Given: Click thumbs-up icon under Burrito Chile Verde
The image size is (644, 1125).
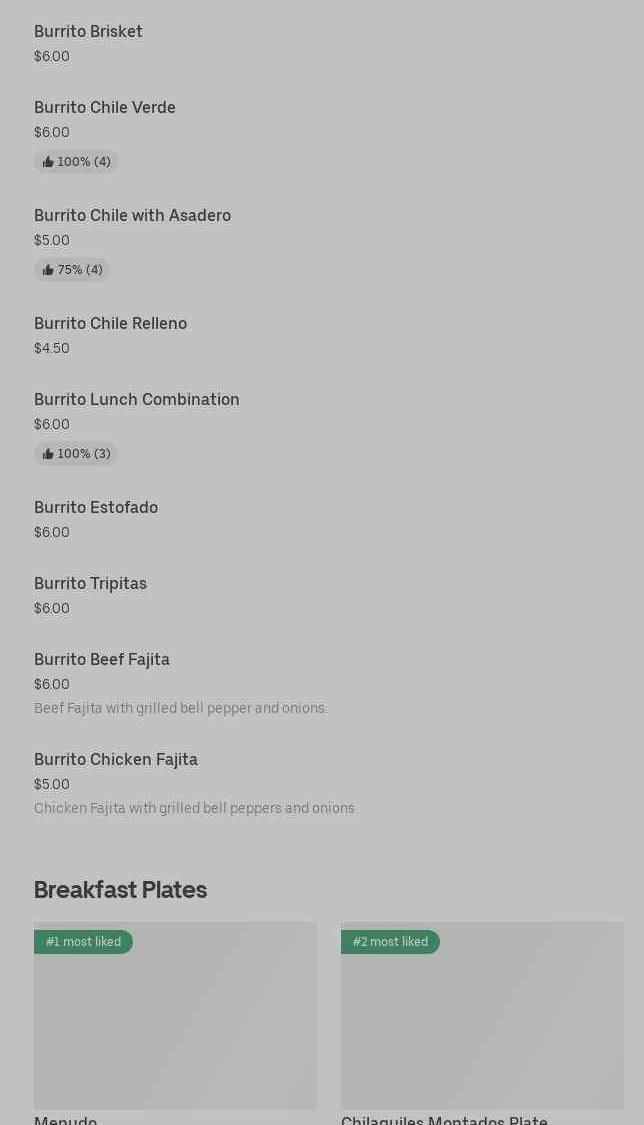Looking at the screenshot, I should 48,162.
